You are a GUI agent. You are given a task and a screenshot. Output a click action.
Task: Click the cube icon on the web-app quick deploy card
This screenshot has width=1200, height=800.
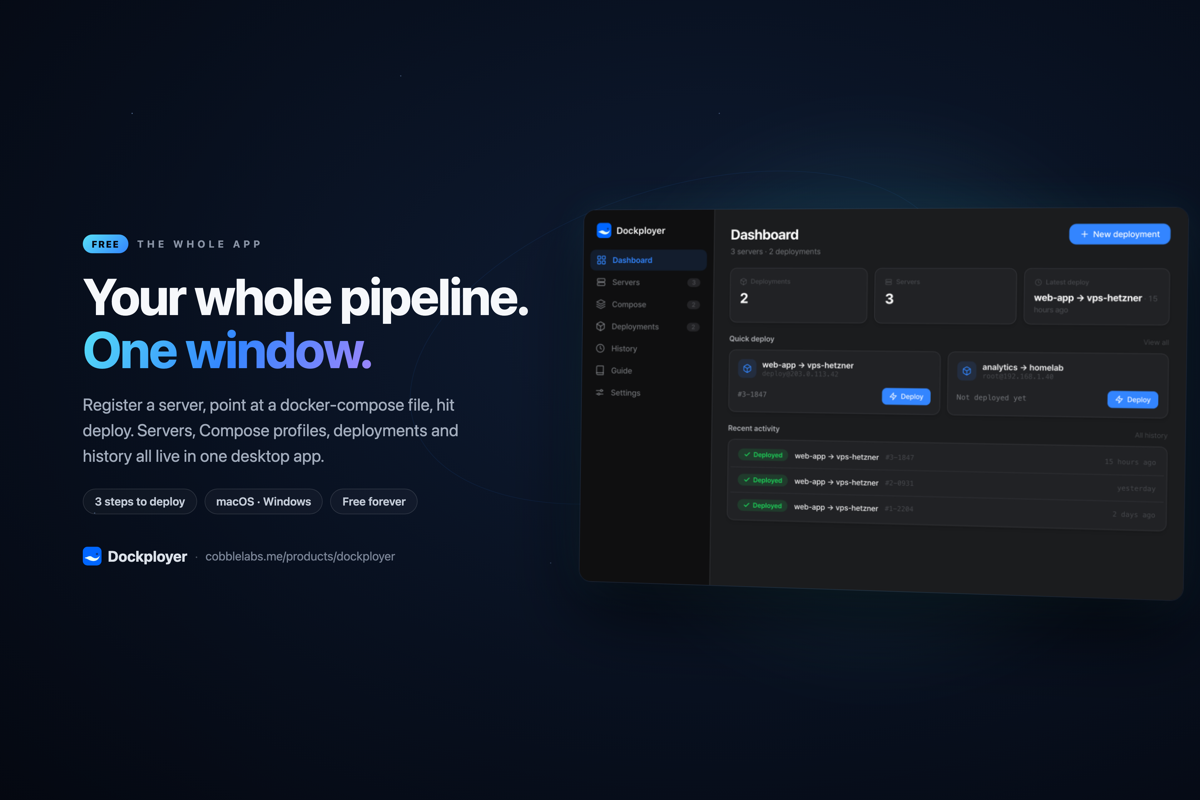point(747,369)
